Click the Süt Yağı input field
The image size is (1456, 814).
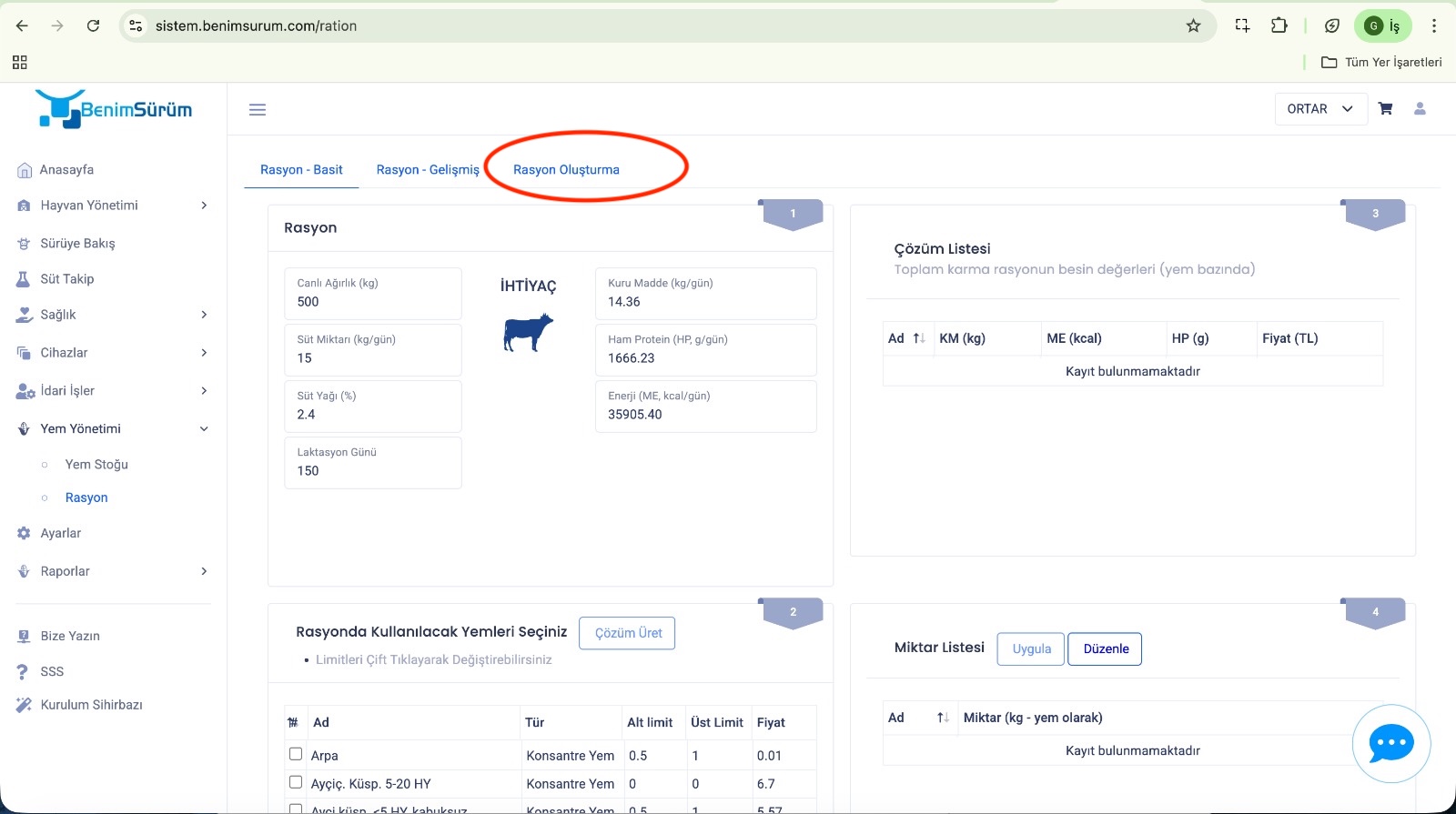tap(373, 406)
